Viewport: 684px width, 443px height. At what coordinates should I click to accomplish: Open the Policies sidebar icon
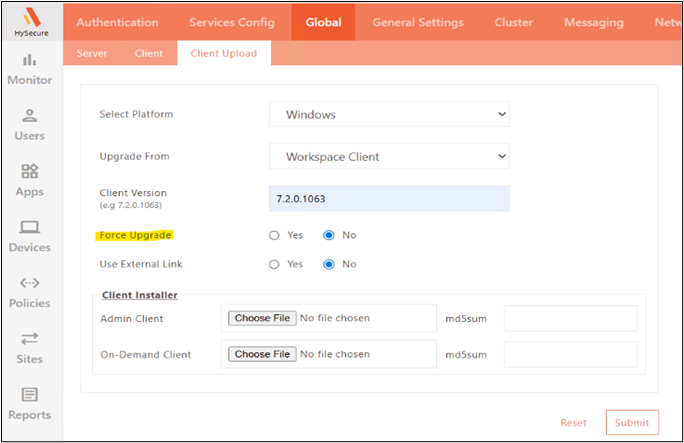tap(29, 283)
